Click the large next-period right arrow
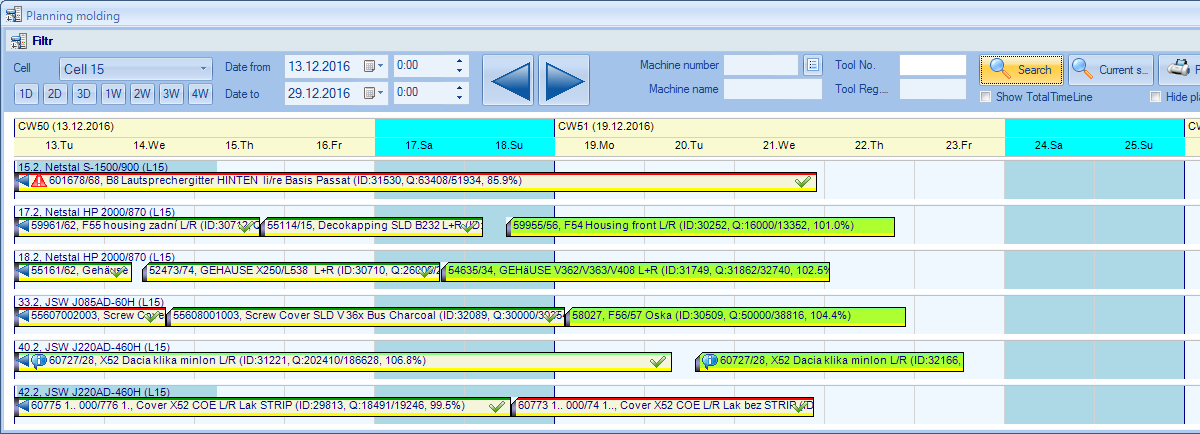 (x=564, y=80)
